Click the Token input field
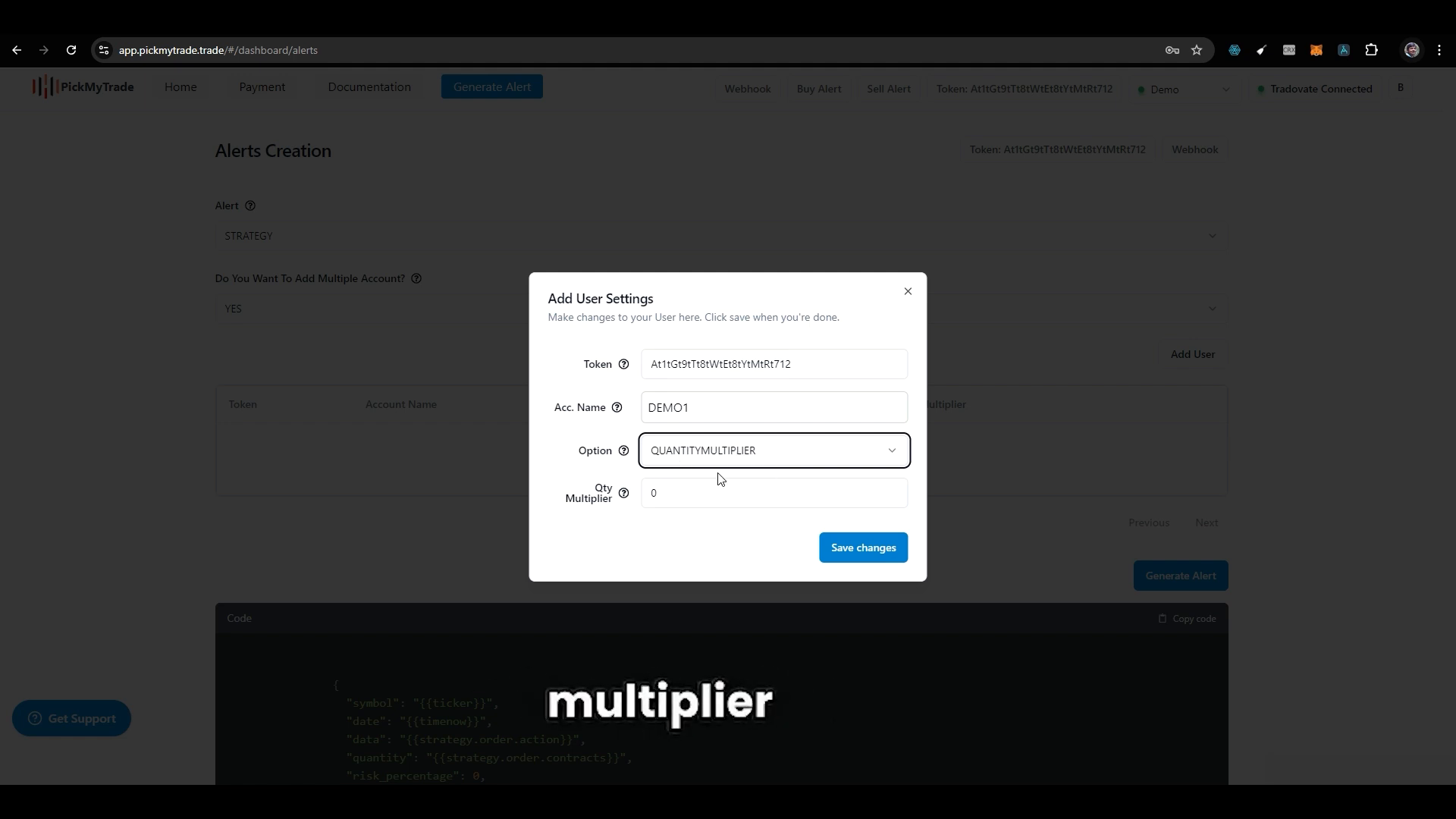Screen dimensions: 1456x819 pyautogui.click(x=775, y=363)
